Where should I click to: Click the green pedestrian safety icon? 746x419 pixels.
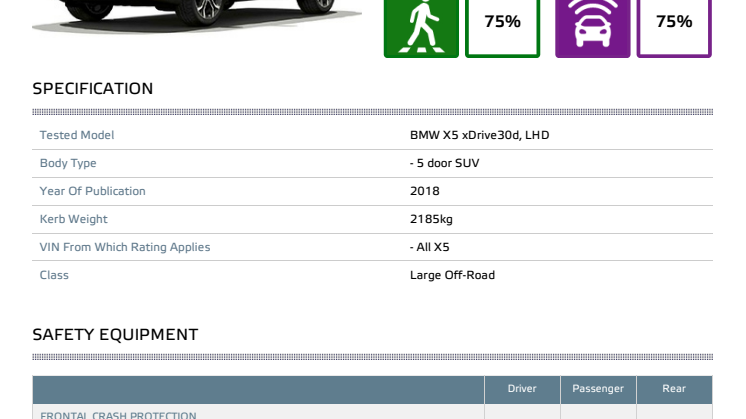[x=421, y=28]
